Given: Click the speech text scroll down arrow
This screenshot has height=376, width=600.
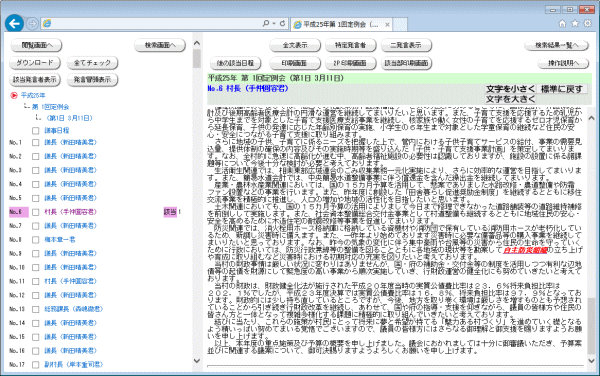Looking at the screenshot, I should [x=591, y=361].
